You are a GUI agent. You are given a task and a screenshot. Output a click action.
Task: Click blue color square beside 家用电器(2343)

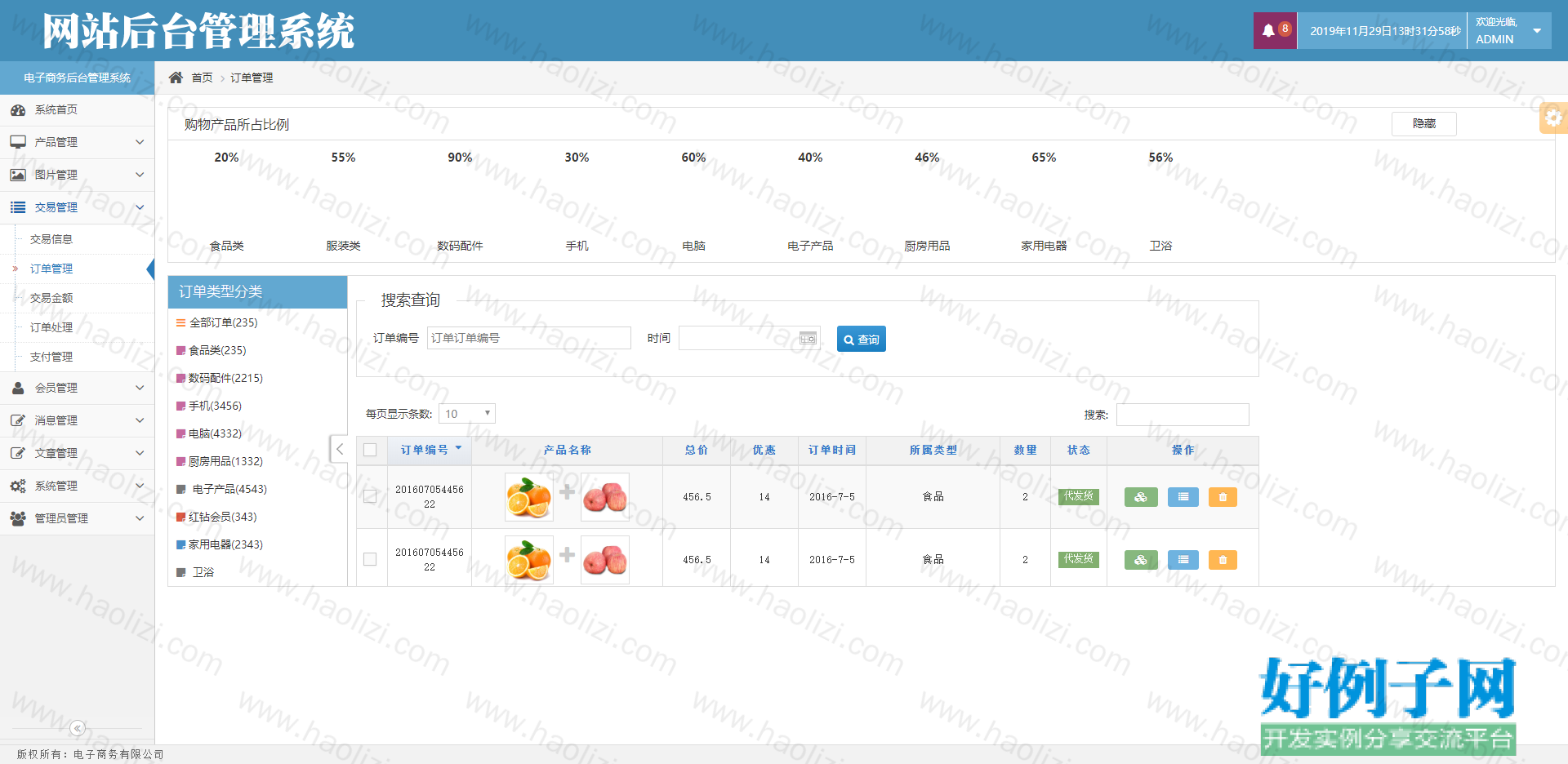(181, 545)
